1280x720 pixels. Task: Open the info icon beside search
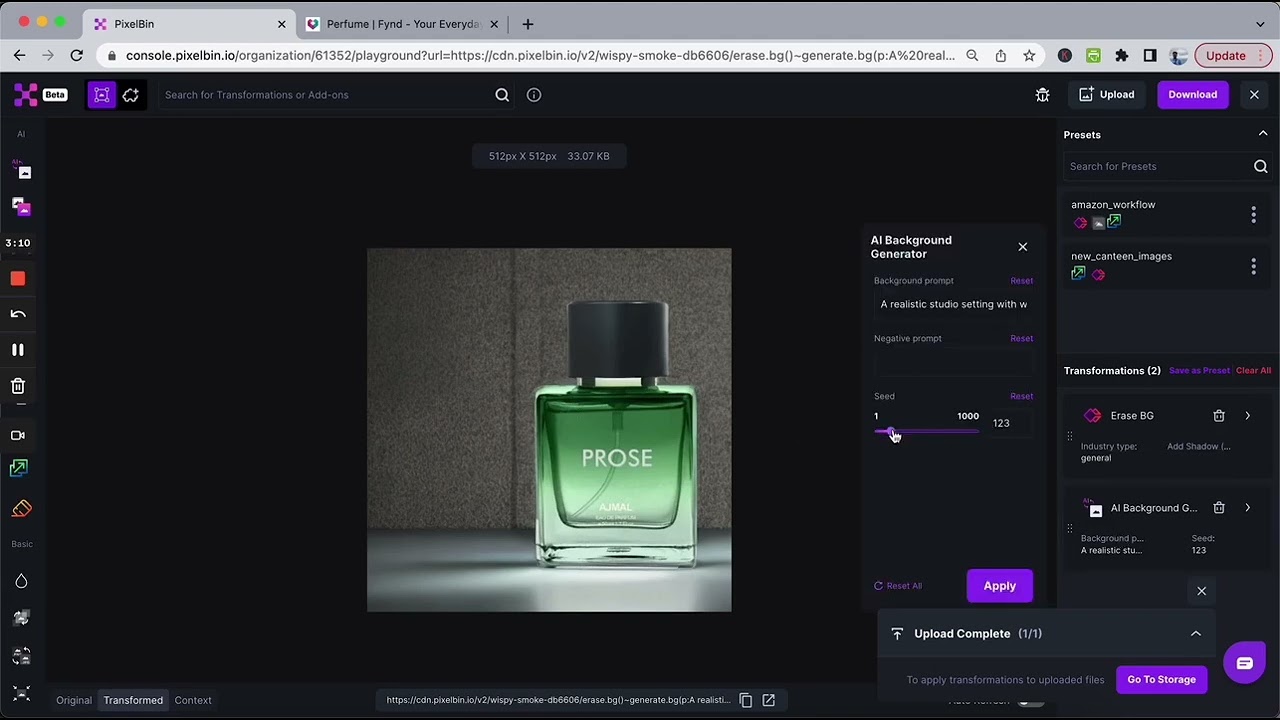pyautogui.click(x=534, y=95)
